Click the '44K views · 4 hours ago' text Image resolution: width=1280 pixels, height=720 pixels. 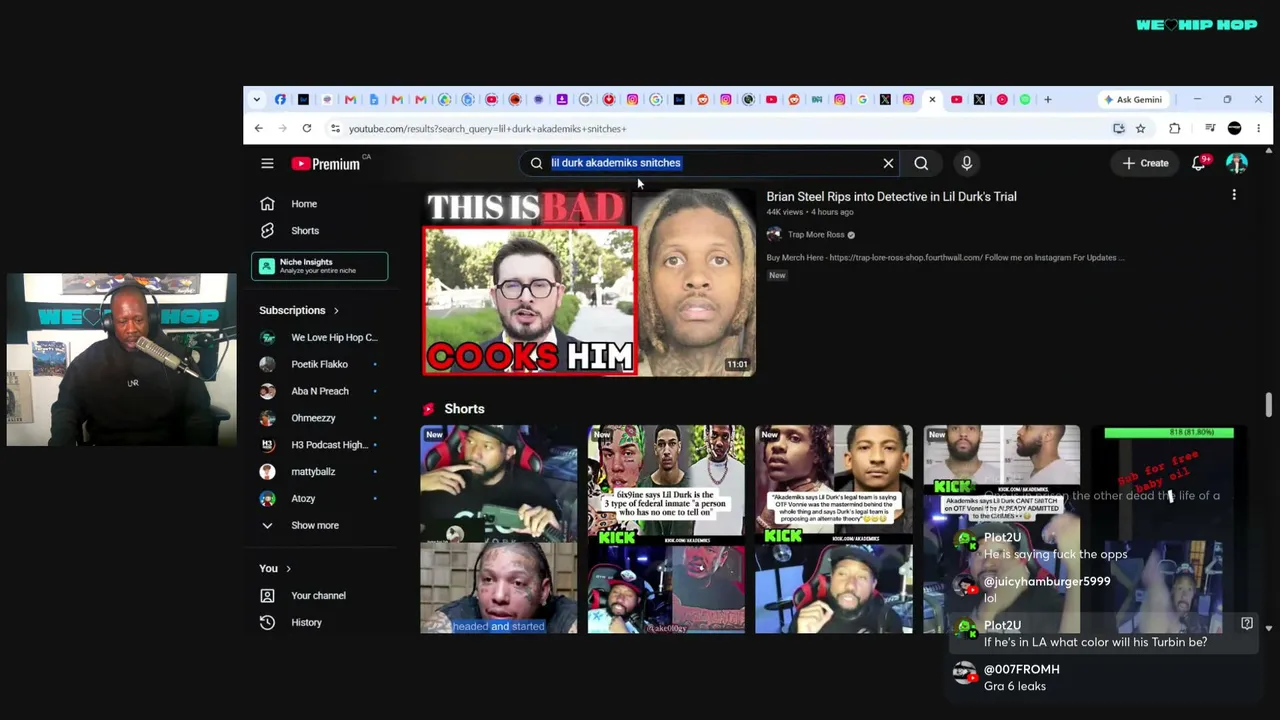point(810,212)
